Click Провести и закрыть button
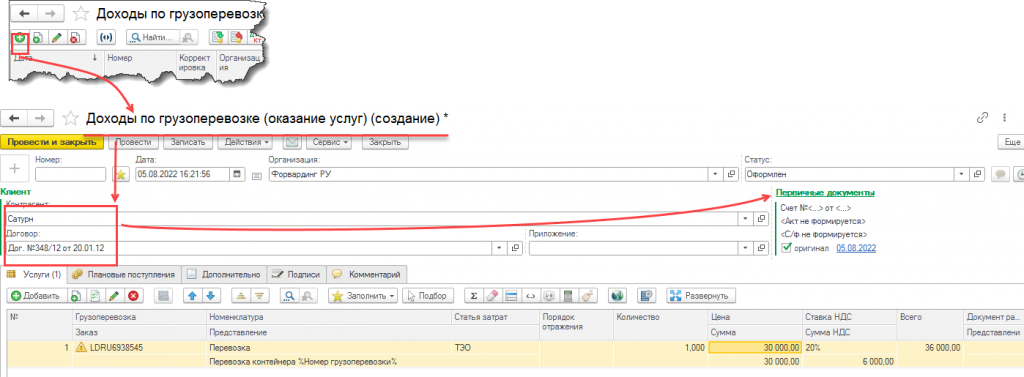Viewport: 1024px width, 377px height. pos(52,142)
